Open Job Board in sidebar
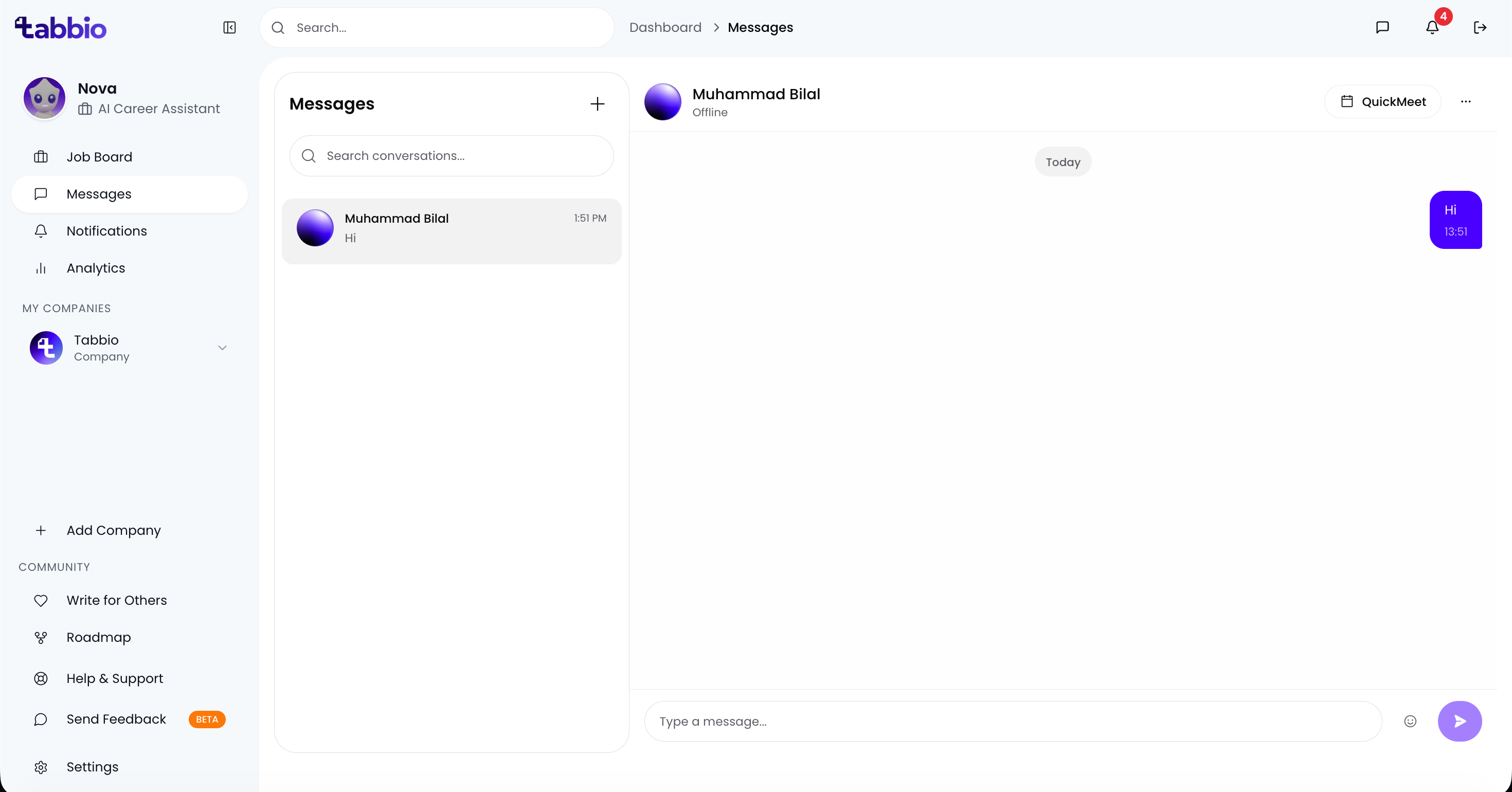 click(99, 157)
